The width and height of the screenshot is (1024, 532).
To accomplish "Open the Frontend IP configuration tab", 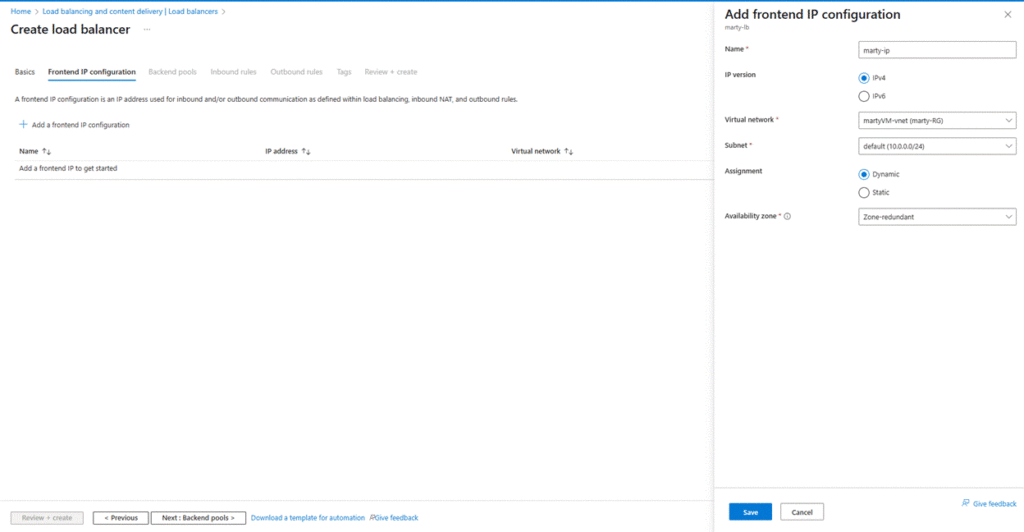I will point(92,72).
